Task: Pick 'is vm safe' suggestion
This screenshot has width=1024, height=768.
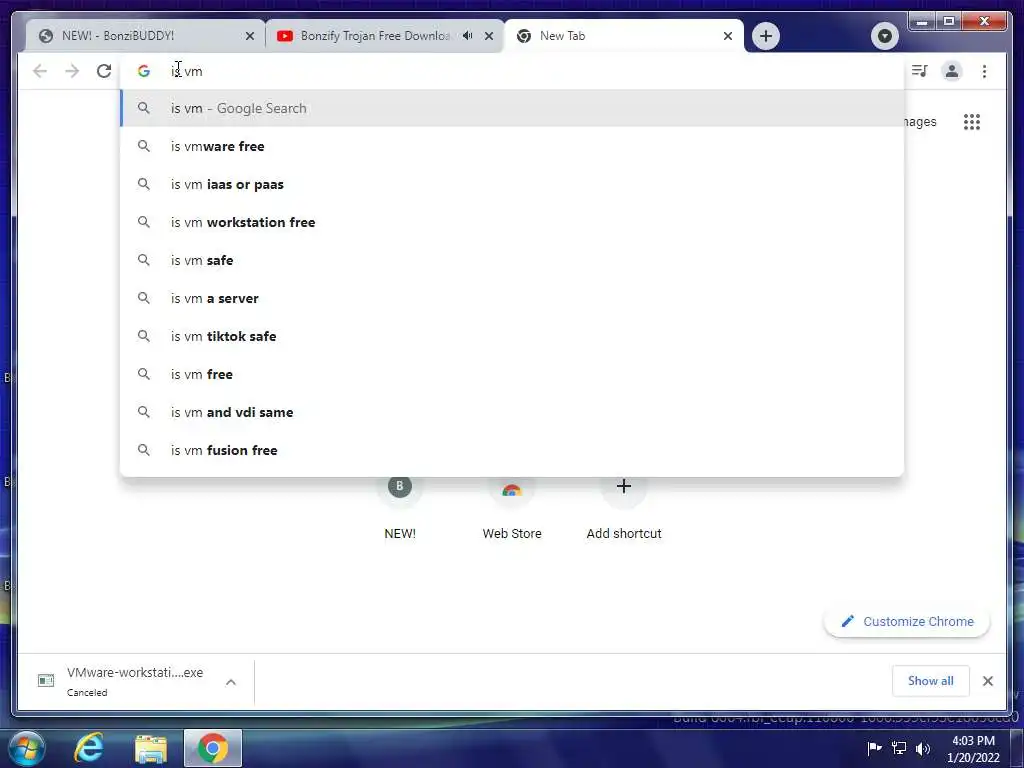Action: [x=512, y=260]
